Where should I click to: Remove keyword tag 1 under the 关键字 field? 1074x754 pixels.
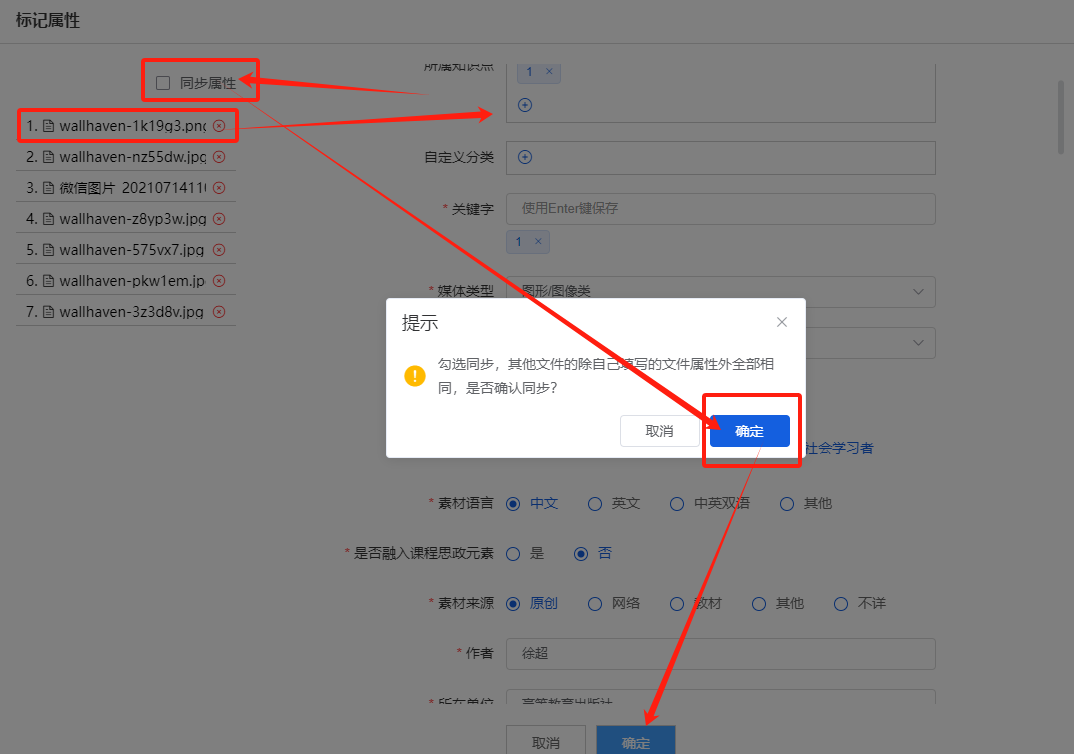pos(538,241)
